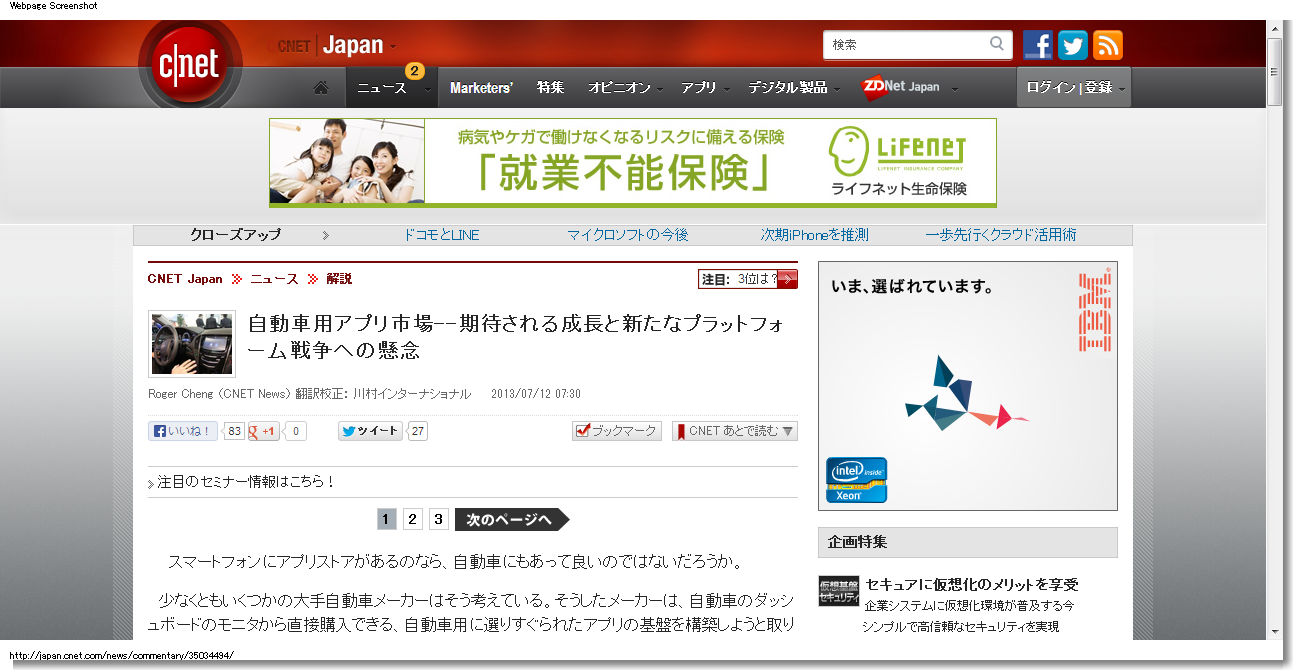Image resolution: width=1293 pixels, height=670 pixels.
Task: Click the 次のページへ button
Action: [x=512, y=519]
